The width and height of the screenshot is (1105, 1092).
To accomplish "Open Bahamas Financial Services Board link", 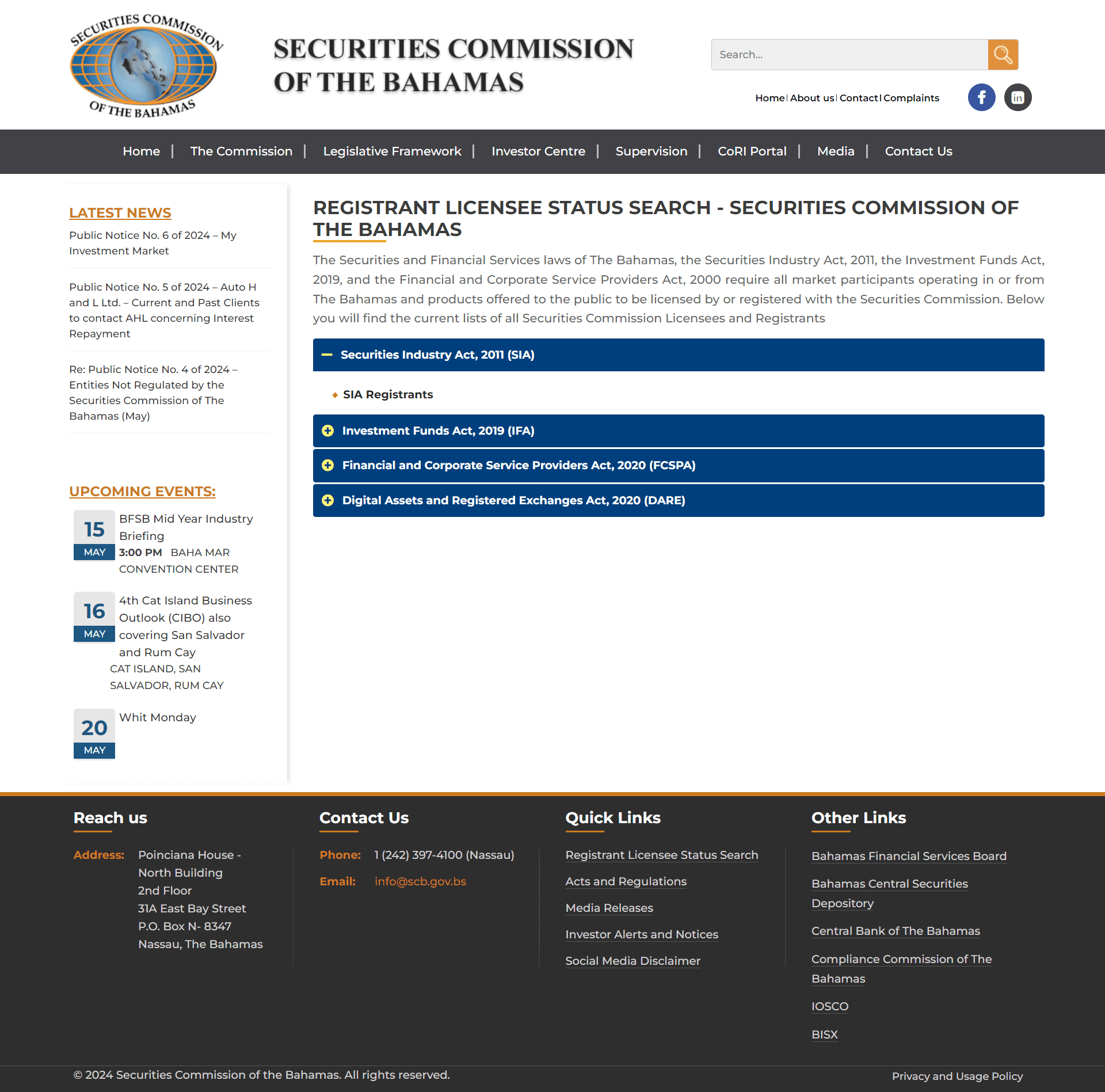I will pos(909,856).
